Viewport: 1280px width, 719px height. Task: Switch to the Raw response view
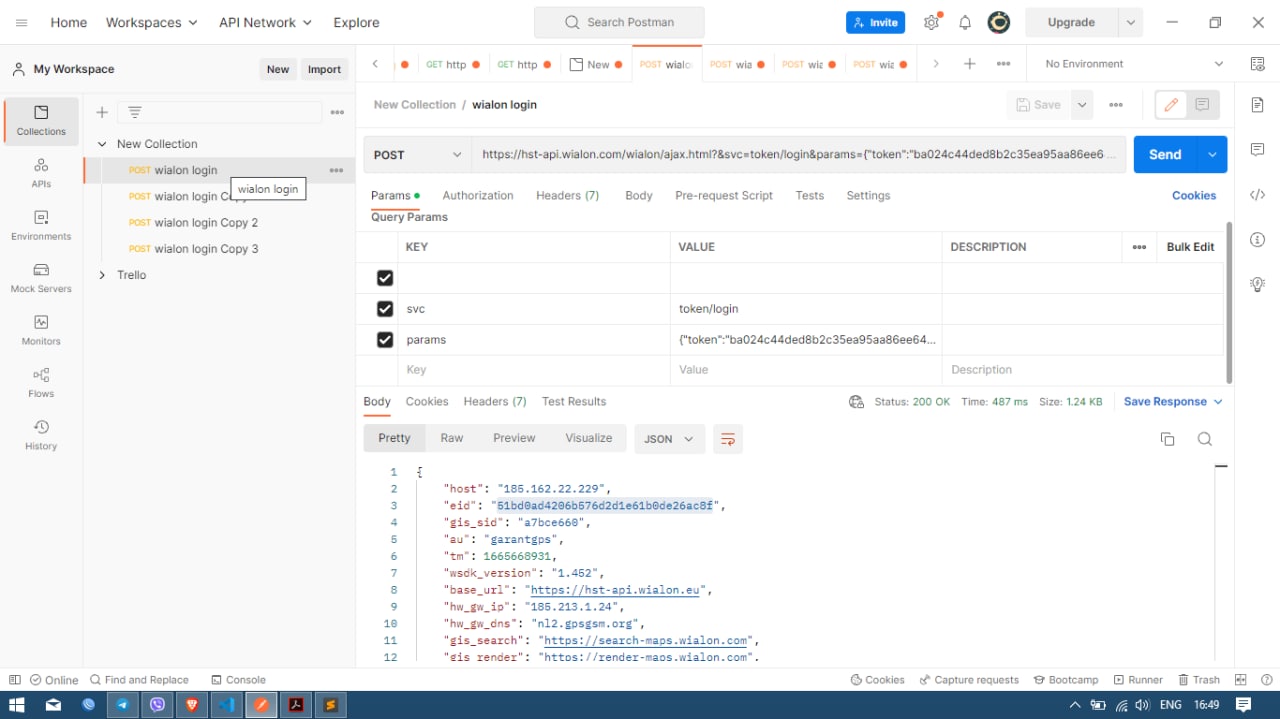pos(452,438)
